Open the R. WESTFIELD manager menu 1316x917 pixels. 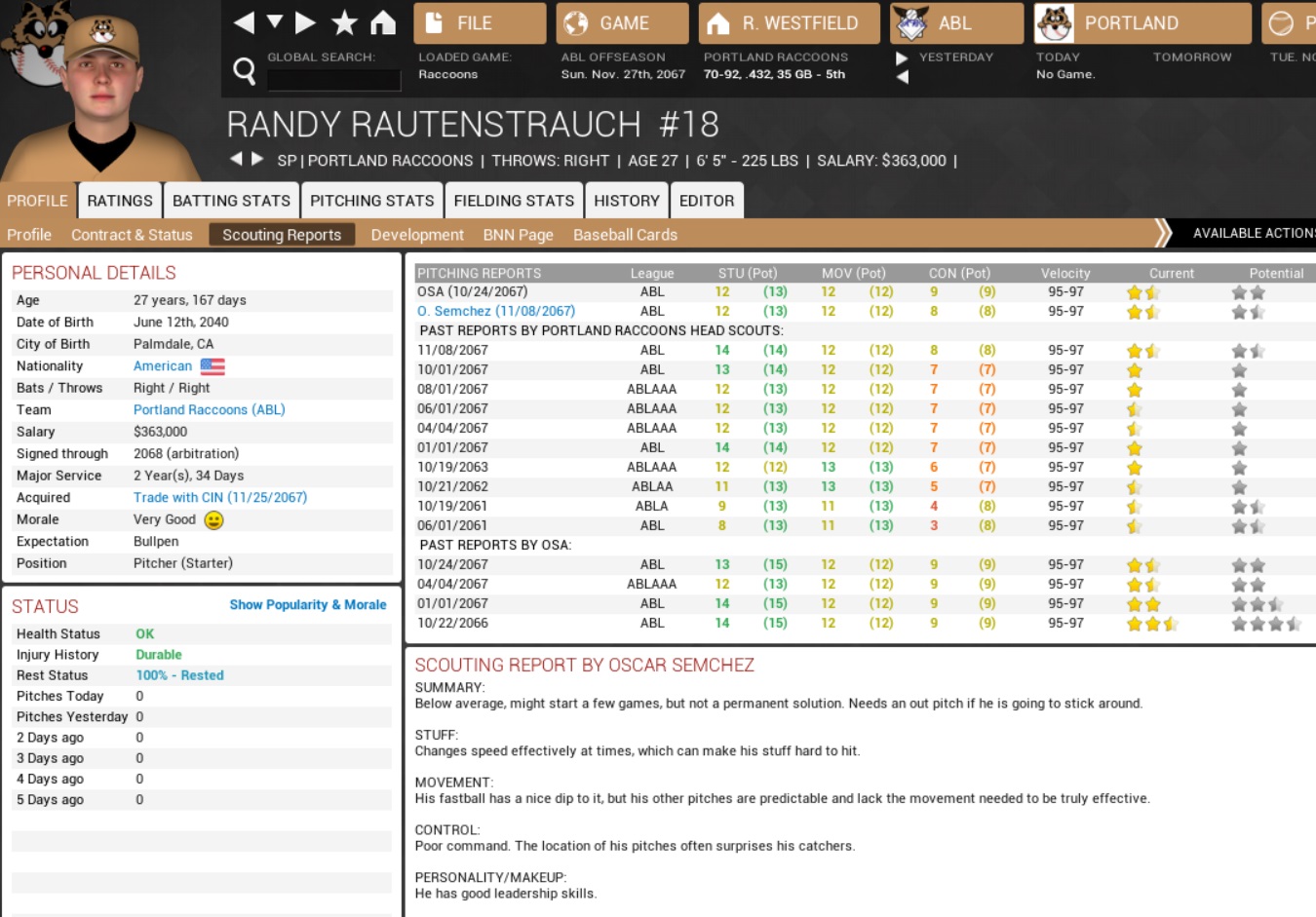789,23
